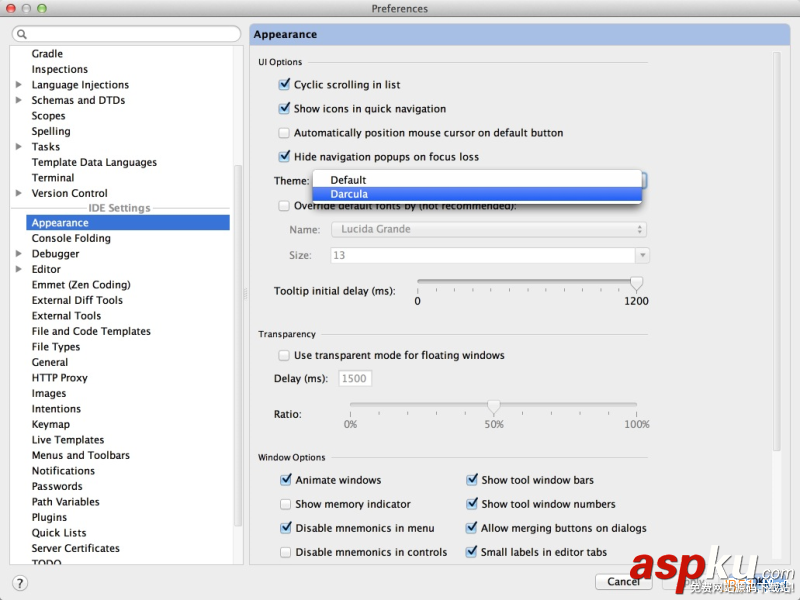800x600 pixels.
Task: Toggle Show tool window numbers checkbox
Action: [x=471, y=504]
